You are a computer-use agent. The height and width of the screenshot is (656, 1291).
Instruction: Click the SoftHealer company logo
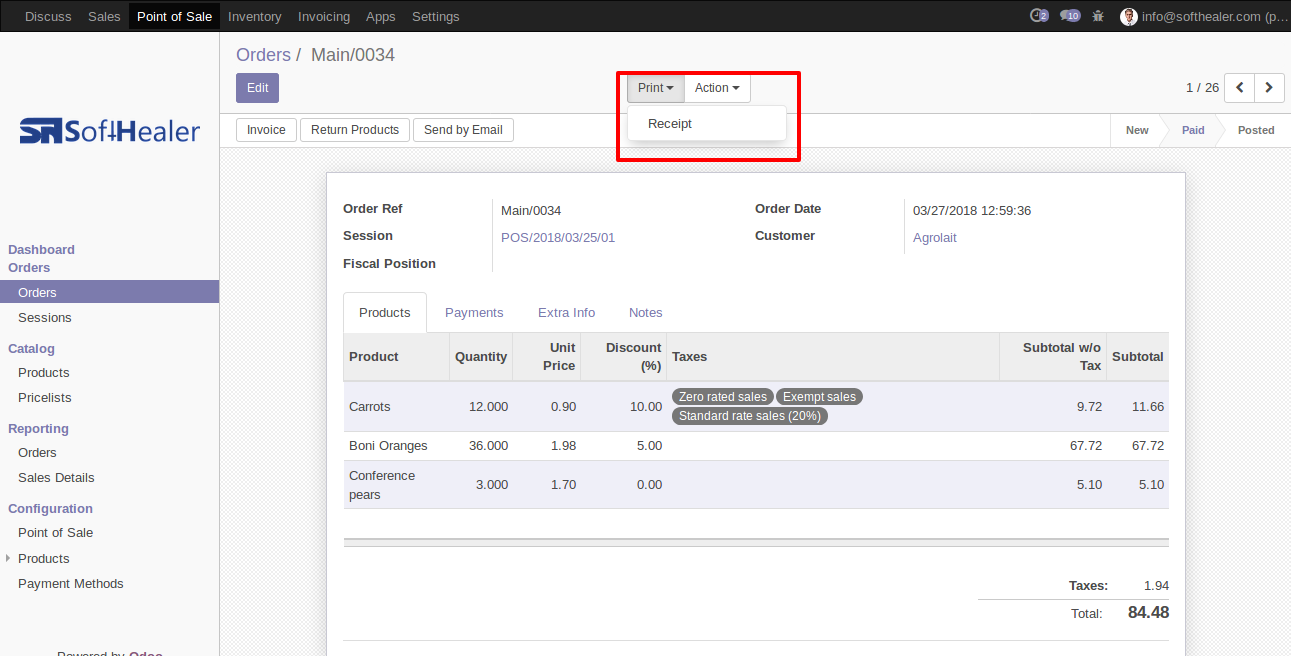click(x=110, y=131)
